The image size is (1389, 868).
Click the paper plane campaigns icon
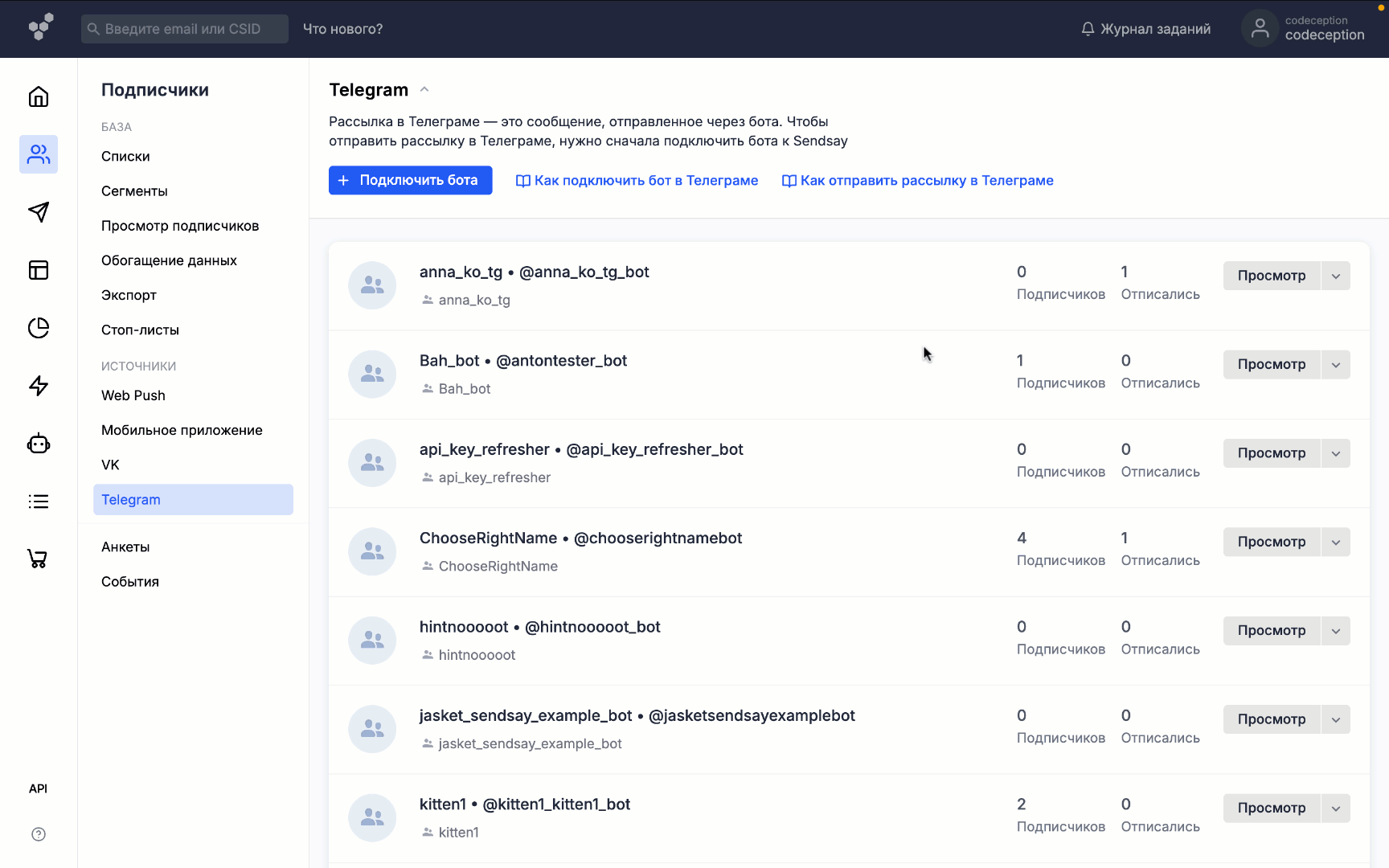point(39,212)
